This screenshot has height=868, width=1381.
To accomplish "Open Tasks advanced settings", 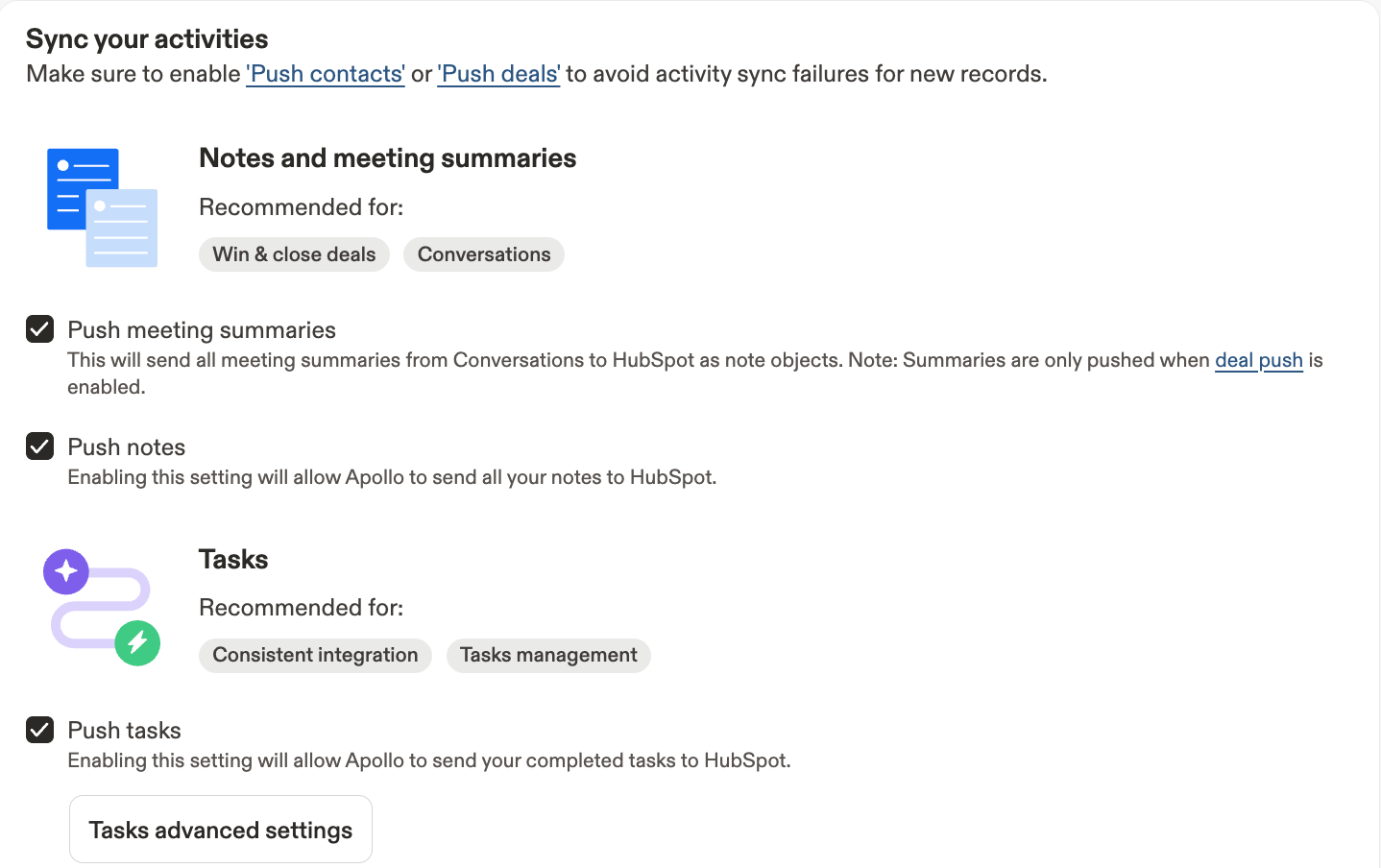I will (221, 830).
